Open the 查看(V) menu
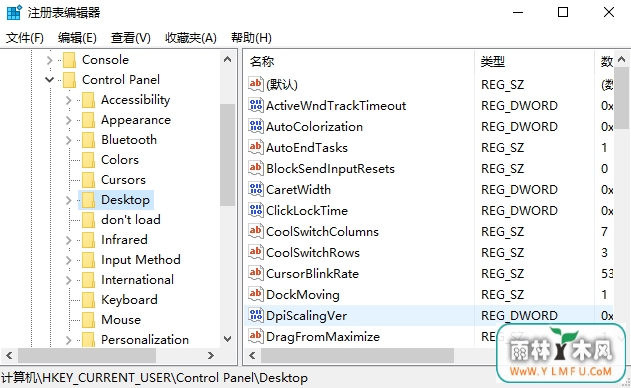Image resolution: width=631 pixels, height=388 pixels. 131,38
